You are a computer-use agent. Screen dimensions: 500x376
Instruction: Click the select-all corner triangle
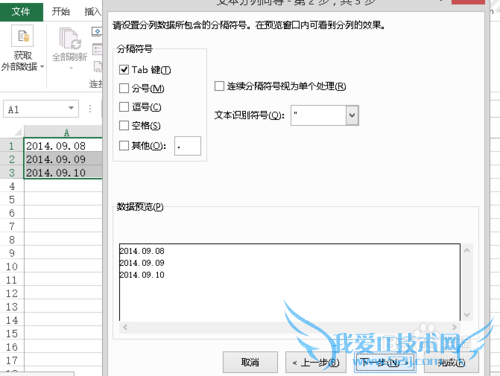18,132
